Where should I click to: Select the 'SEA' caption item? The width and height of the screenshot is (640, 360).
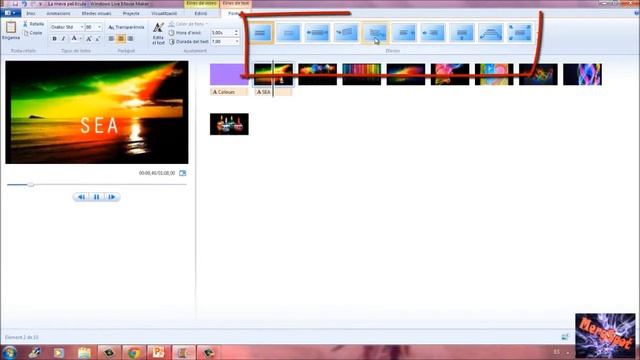(x=273, y=92)
